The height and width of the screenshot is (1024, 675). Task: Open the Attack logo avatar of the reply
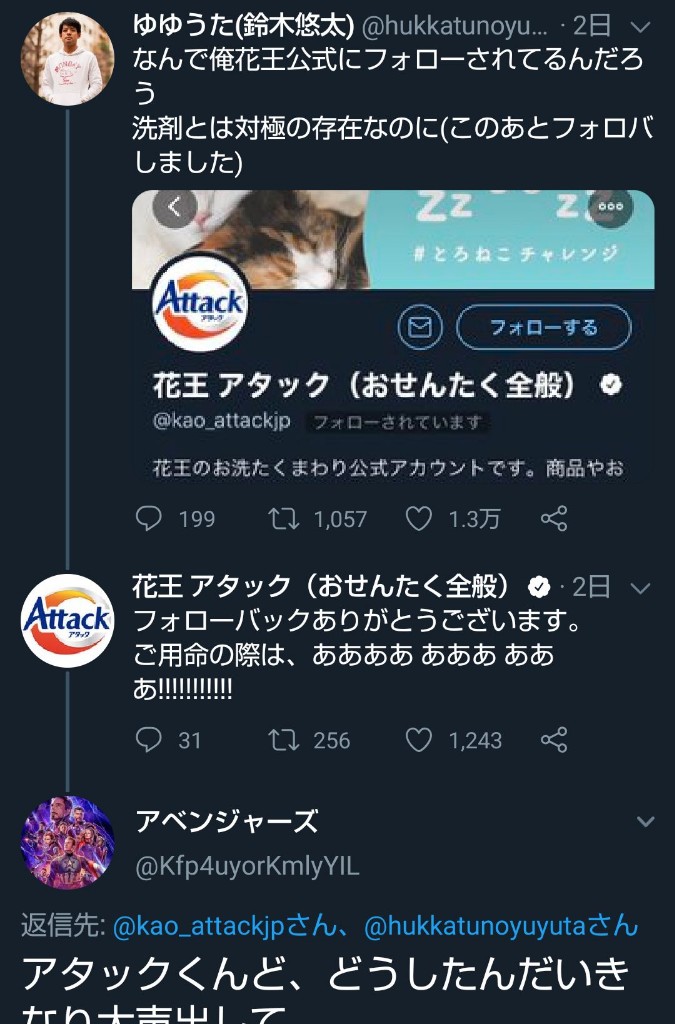[x=68, y=620]
